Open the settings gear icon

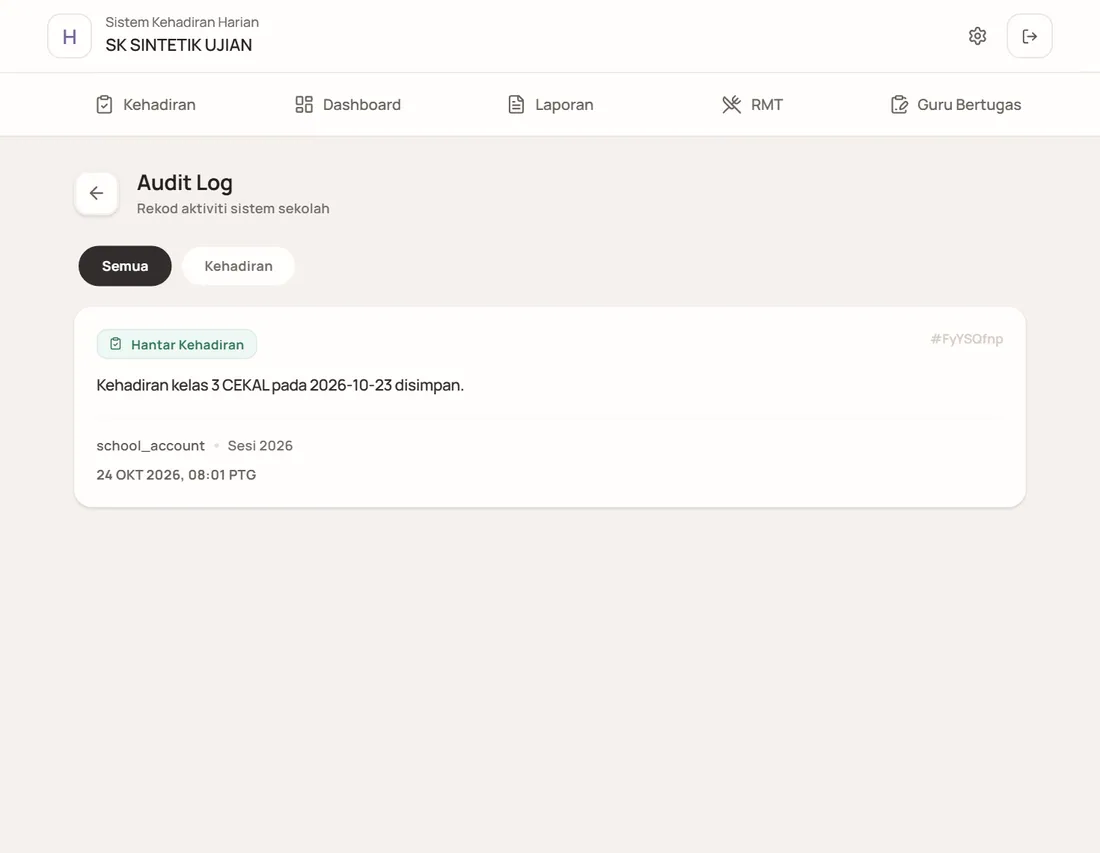(x=977, y=36)
